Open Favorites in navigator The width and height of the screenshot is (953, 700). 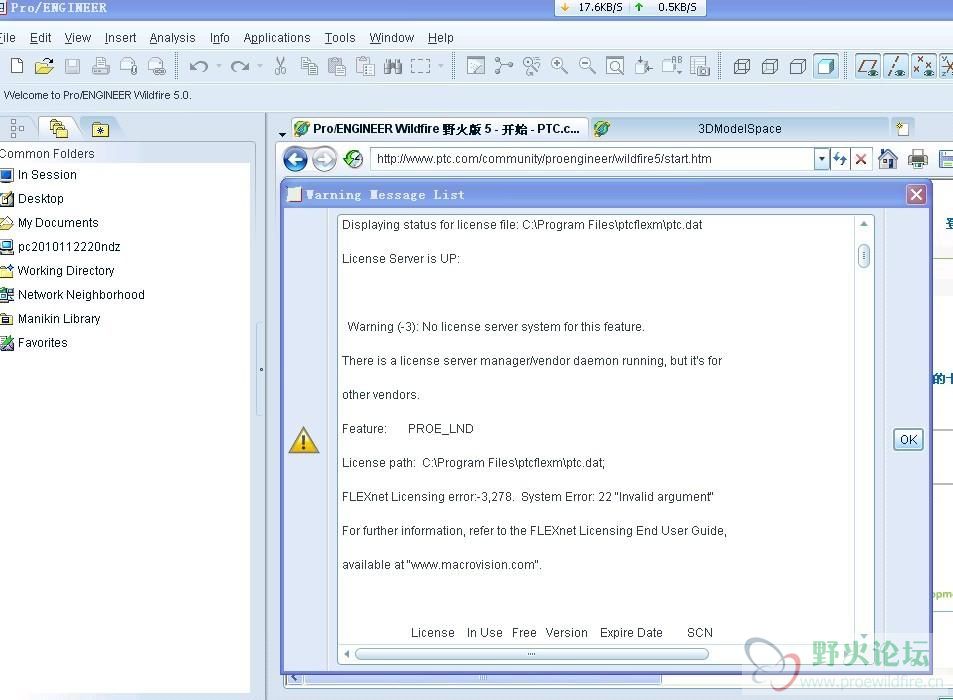35,343
